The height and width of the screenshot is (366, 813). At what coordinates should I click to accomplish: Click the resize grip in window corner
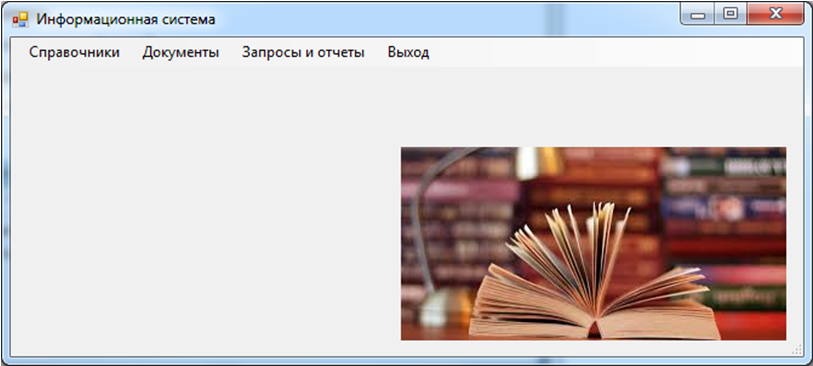(x=797, y=351)
